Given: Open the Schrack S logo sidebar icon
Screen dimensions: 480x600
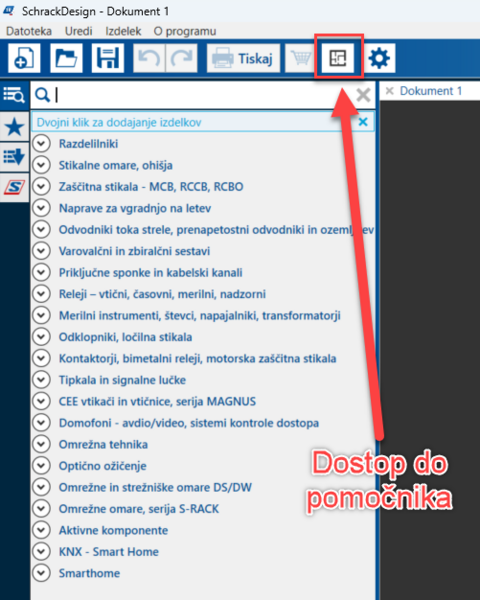Looking at the screenshot, I should coord(14,188).
